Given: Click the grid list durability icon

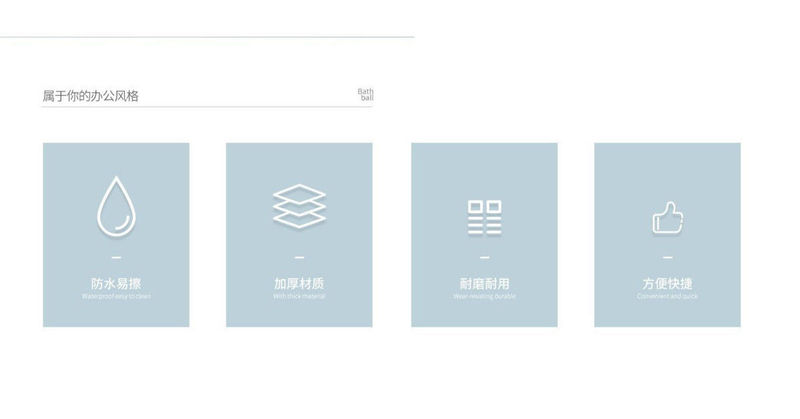Looking at the screenshot, I should 484,217.
